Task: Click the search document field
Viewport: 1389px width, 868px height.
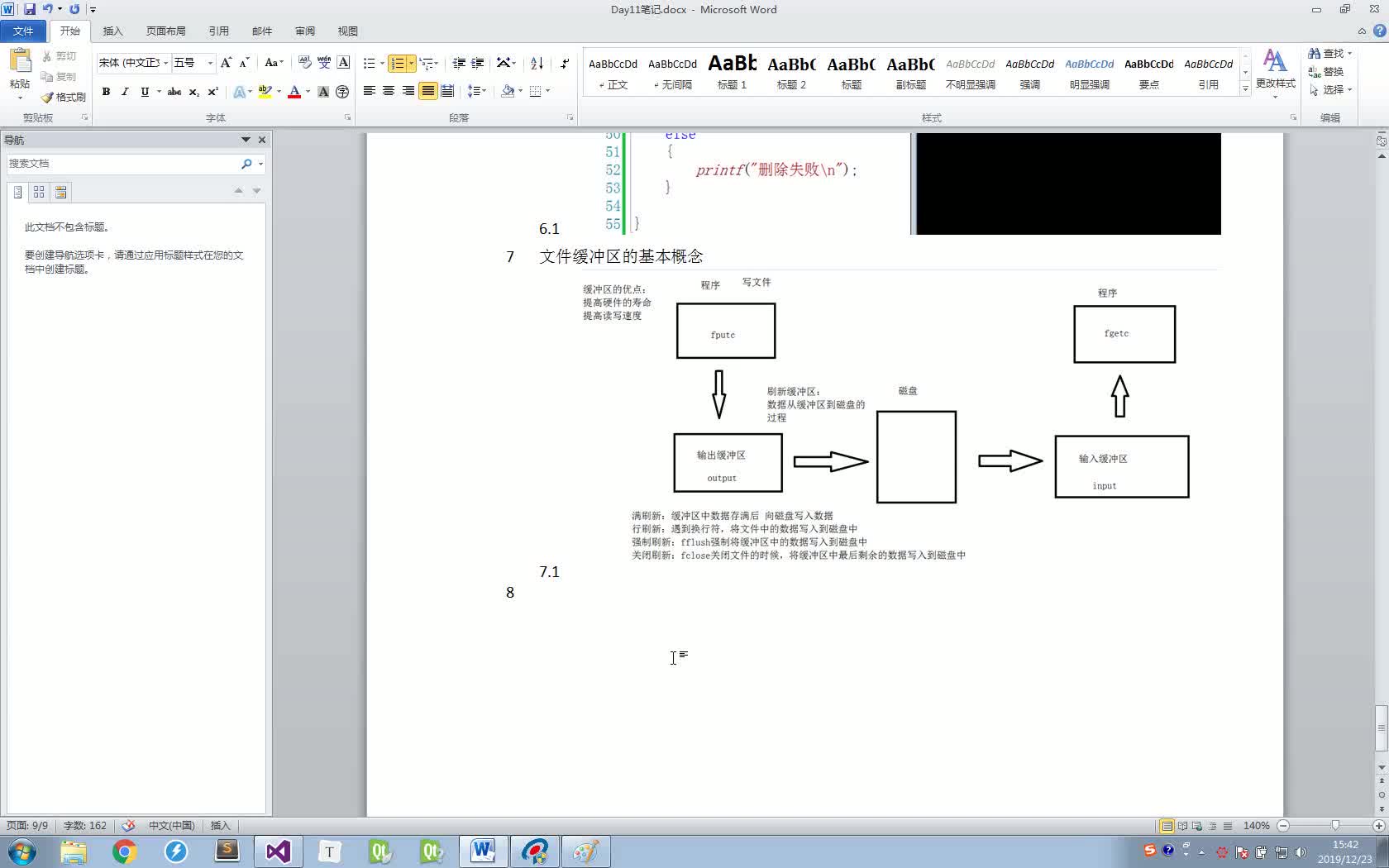Action: click(x=122, y=164)
